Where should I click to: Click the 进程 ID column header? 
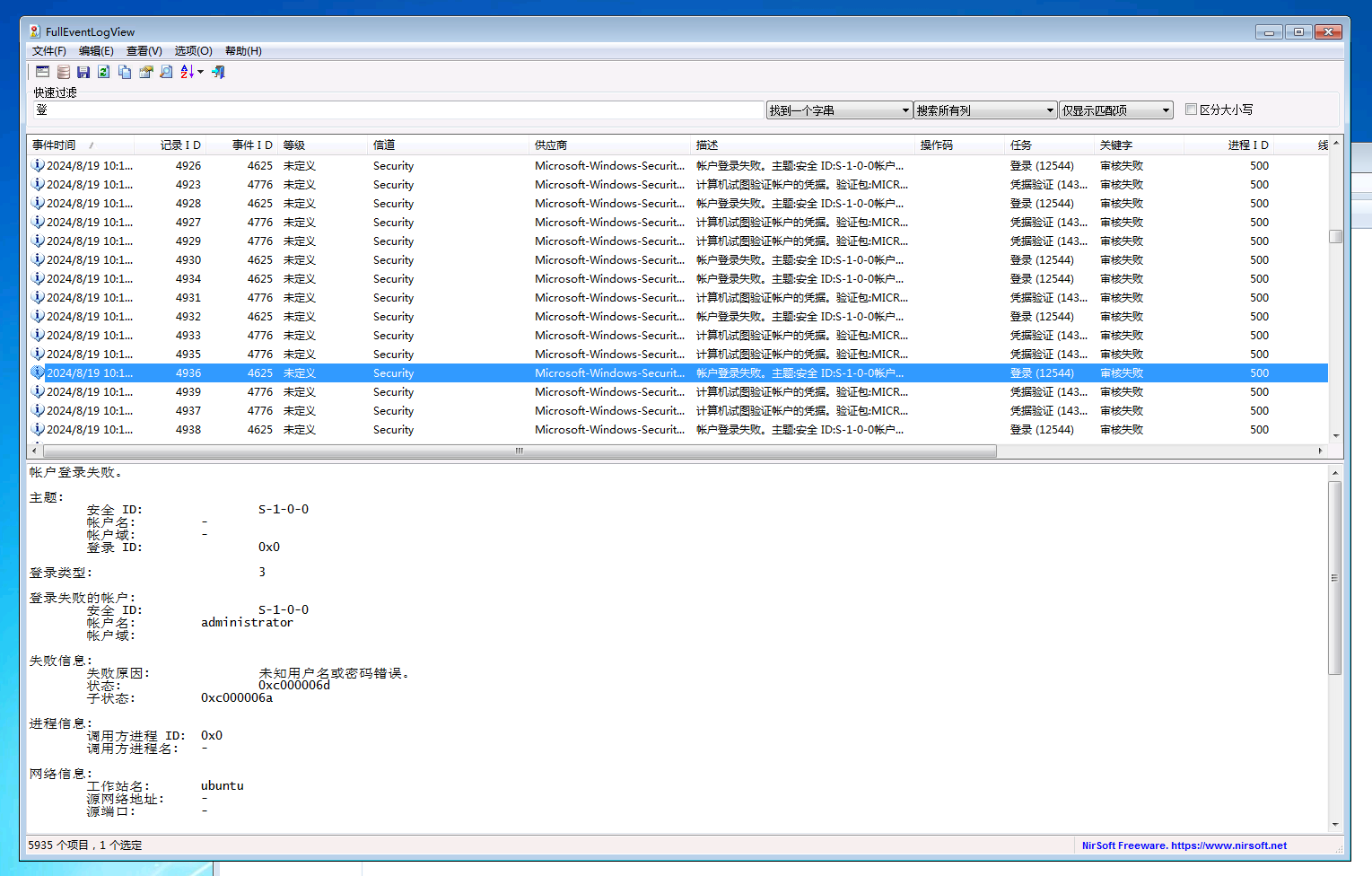(x=1229, y=145)
